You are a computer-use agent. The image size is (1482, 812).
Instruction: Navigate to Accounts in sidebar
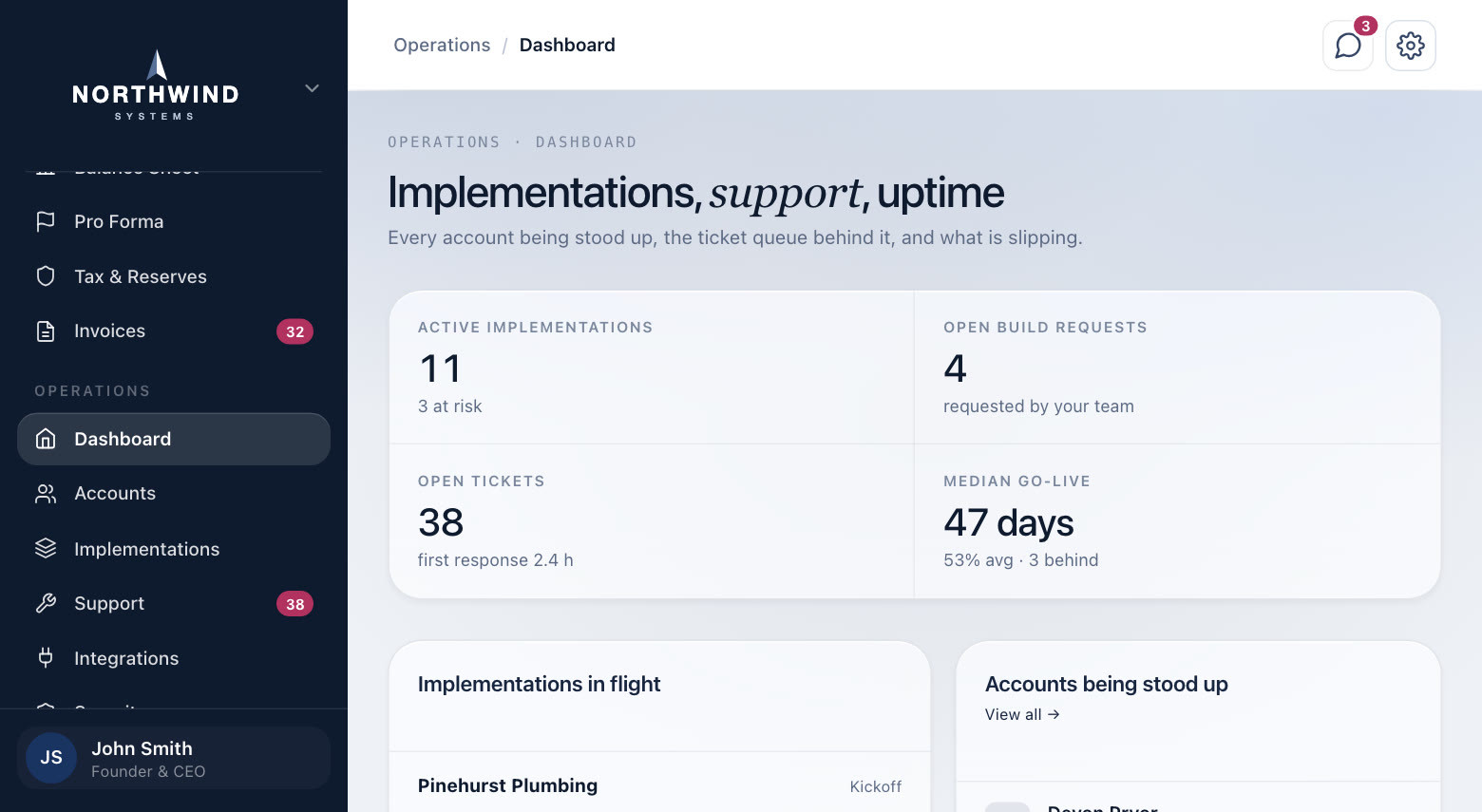coord(174,494)
